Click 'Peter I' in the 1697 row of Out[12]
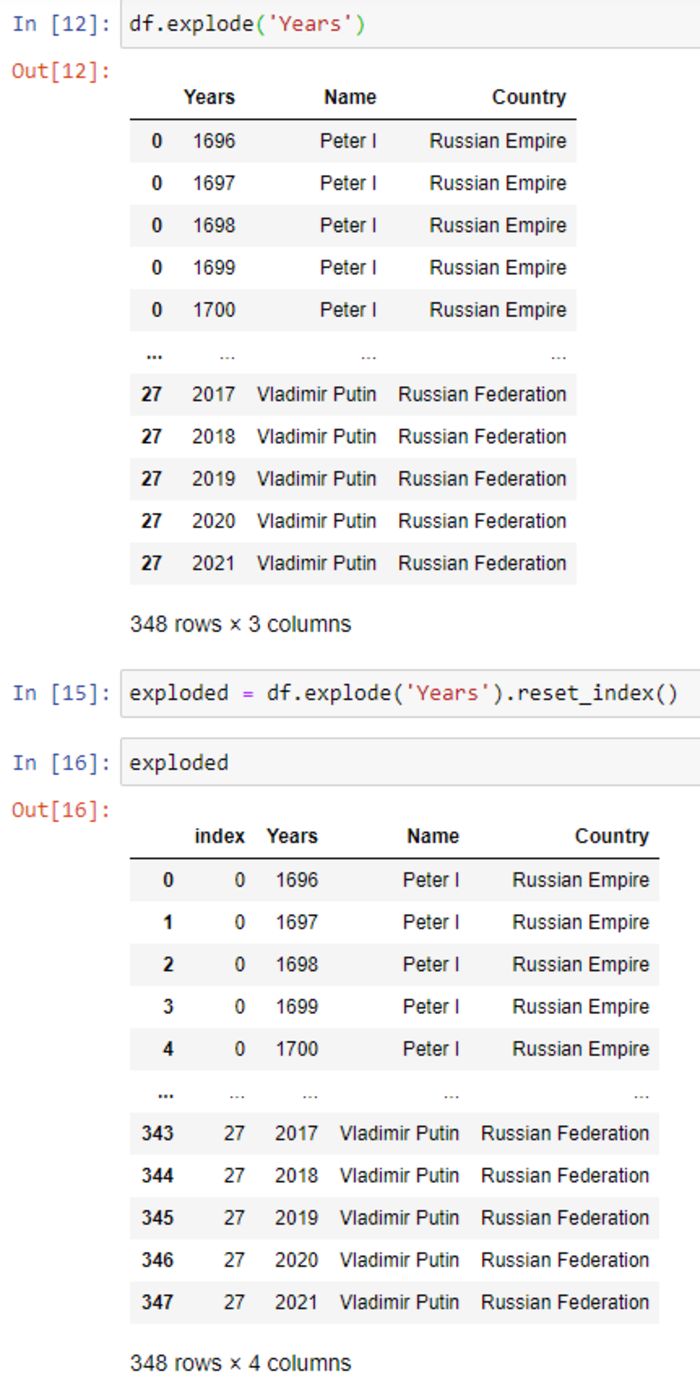Screen dimensions: 700x1379 (348, 183)
